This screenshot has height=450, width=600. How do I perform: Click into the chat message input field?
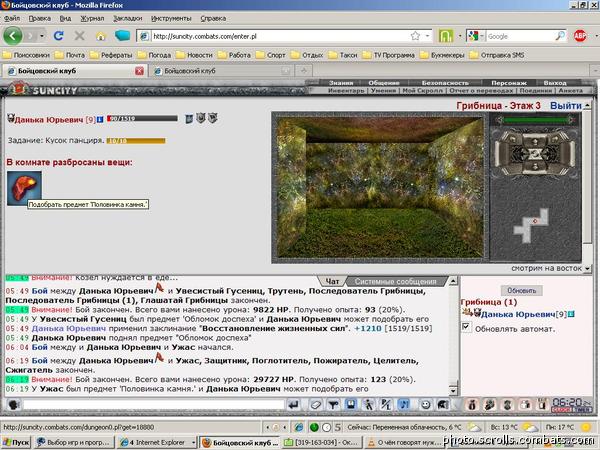[x=153, y=404]
